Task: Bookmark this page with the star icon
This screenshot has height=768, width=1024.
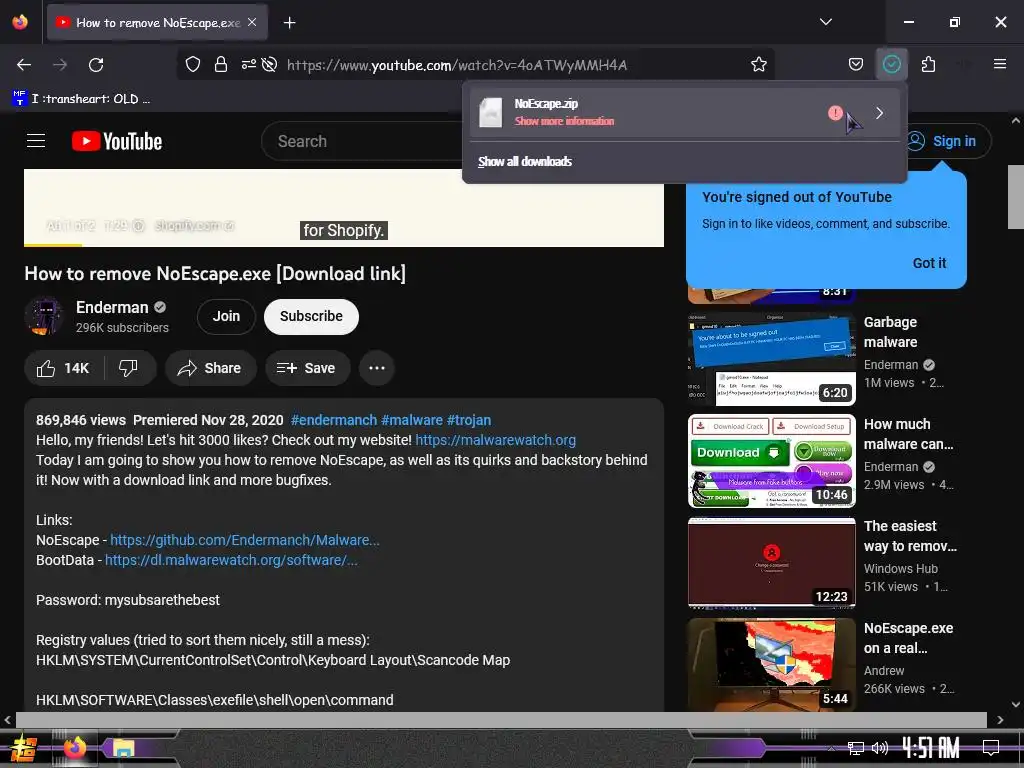Action: coord(758,65)
